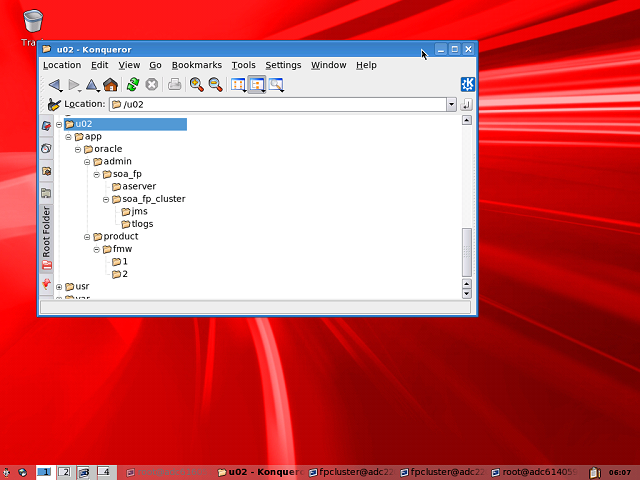The image size is (640, 480).
Task: Go forward with the Forward arrow
Action: click(74, 85)
